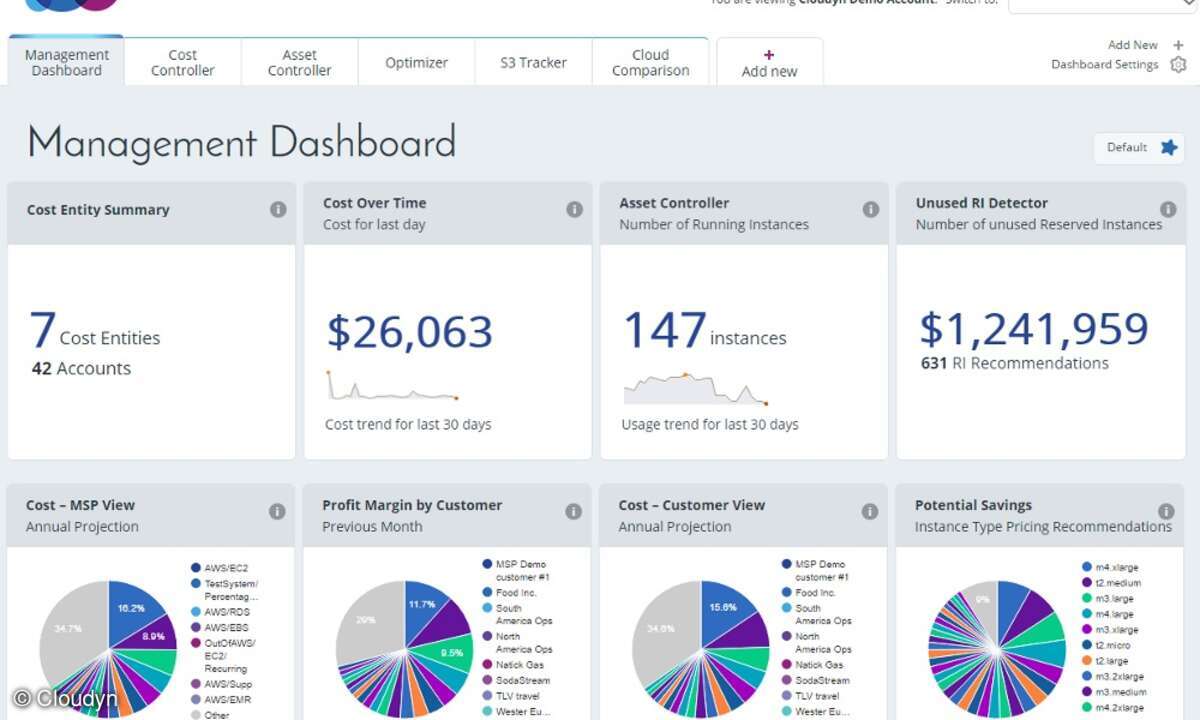Toggle the AWS/EBS legend entry

219,628
